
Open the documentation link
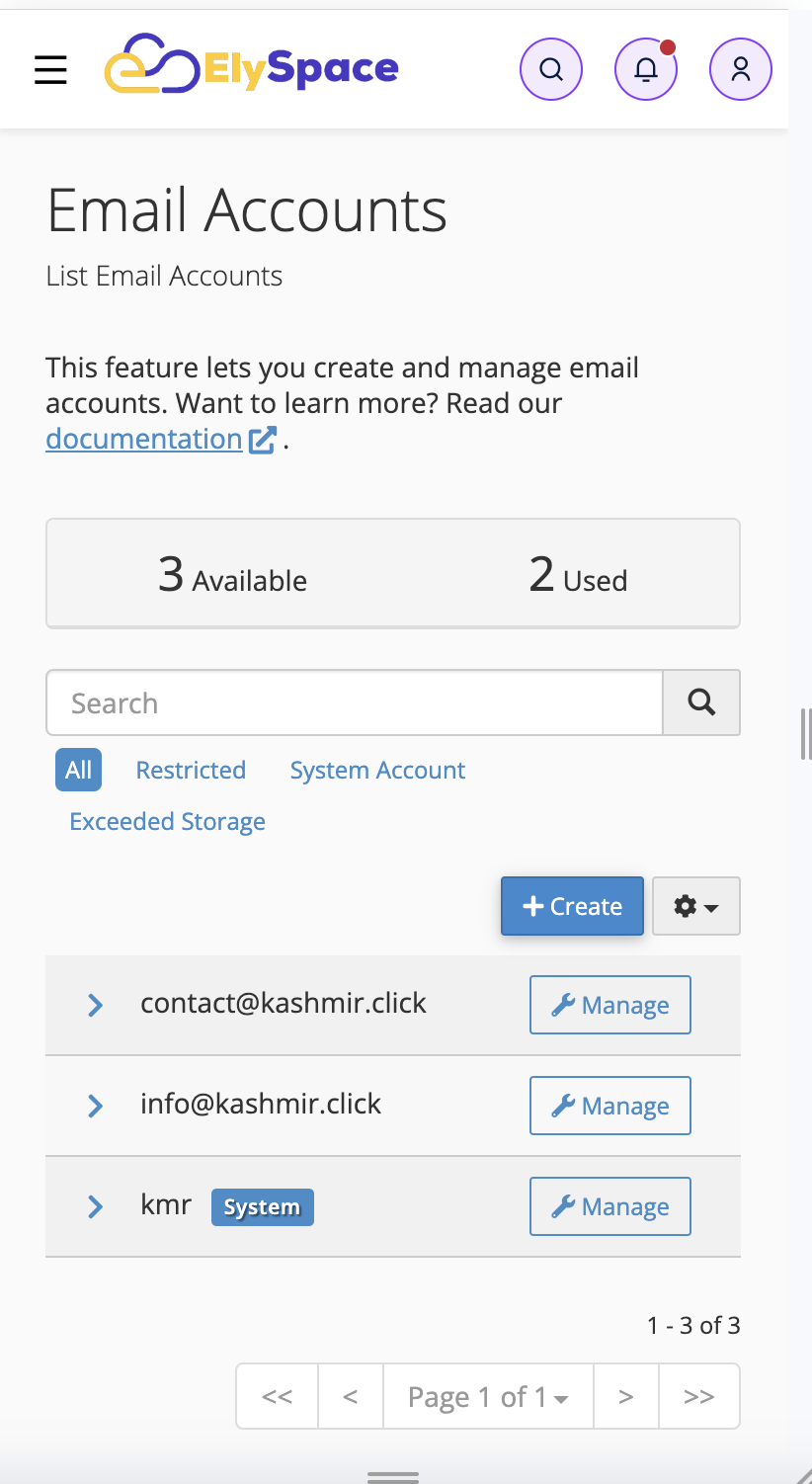tap(144, 439)
